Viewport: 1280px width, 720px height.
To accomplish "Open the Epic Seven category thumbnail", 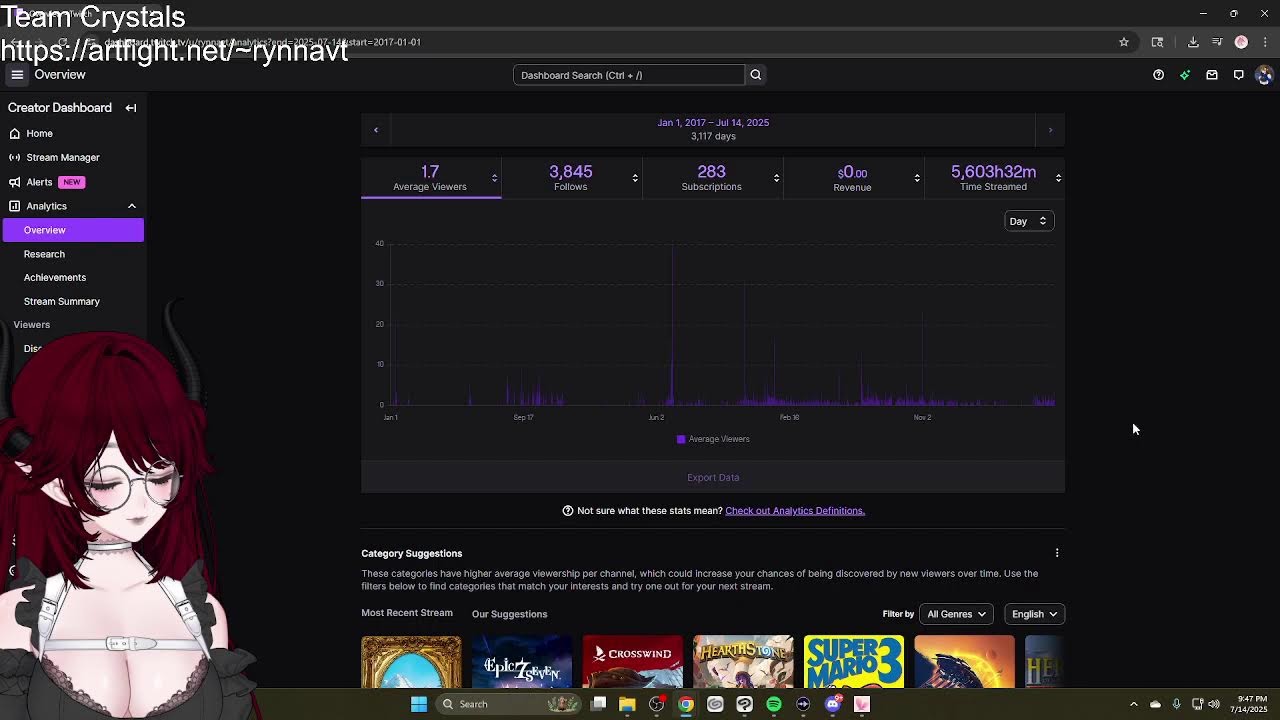I will click(x=522, y=662).
